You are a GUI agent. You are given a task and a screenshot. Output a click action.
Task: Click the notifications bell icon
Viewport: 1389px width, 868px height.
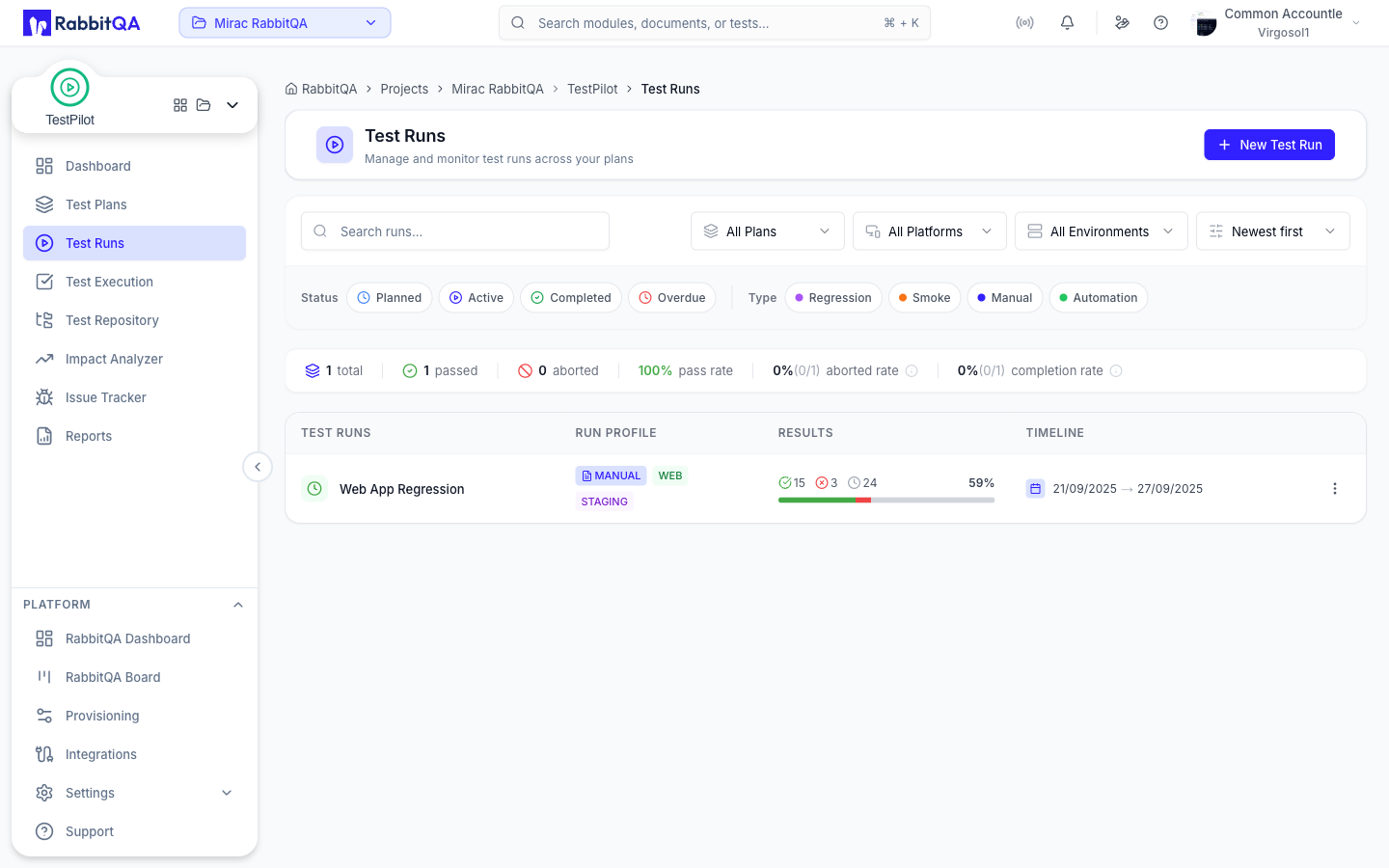point(1067,23)
